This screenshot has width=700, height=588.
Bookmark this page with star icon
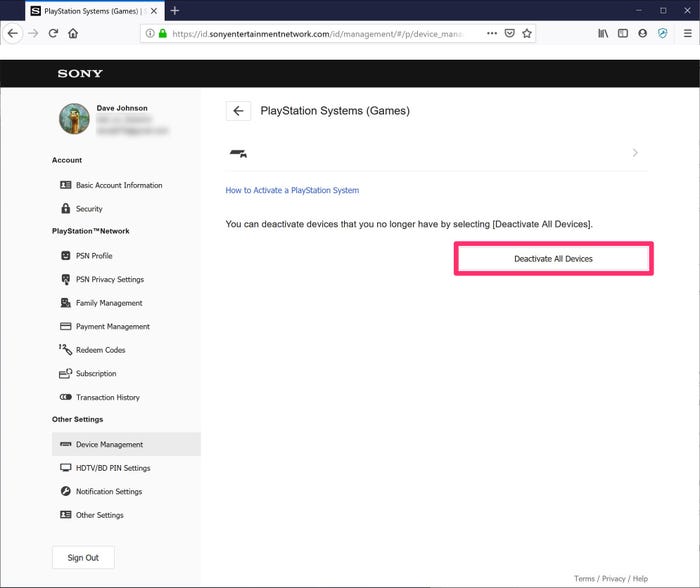(x=527, y=33)
